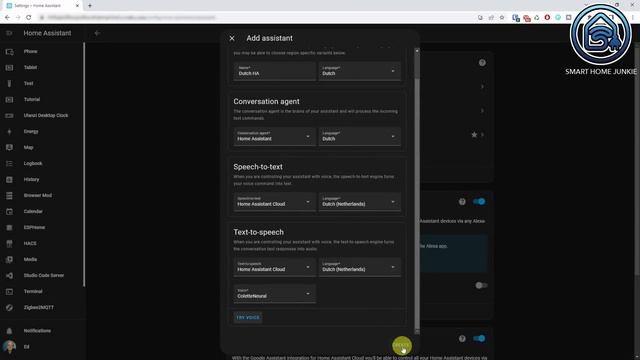Click the Media icon in sidebar
The image size is (640, 360).
pos(9,260)
